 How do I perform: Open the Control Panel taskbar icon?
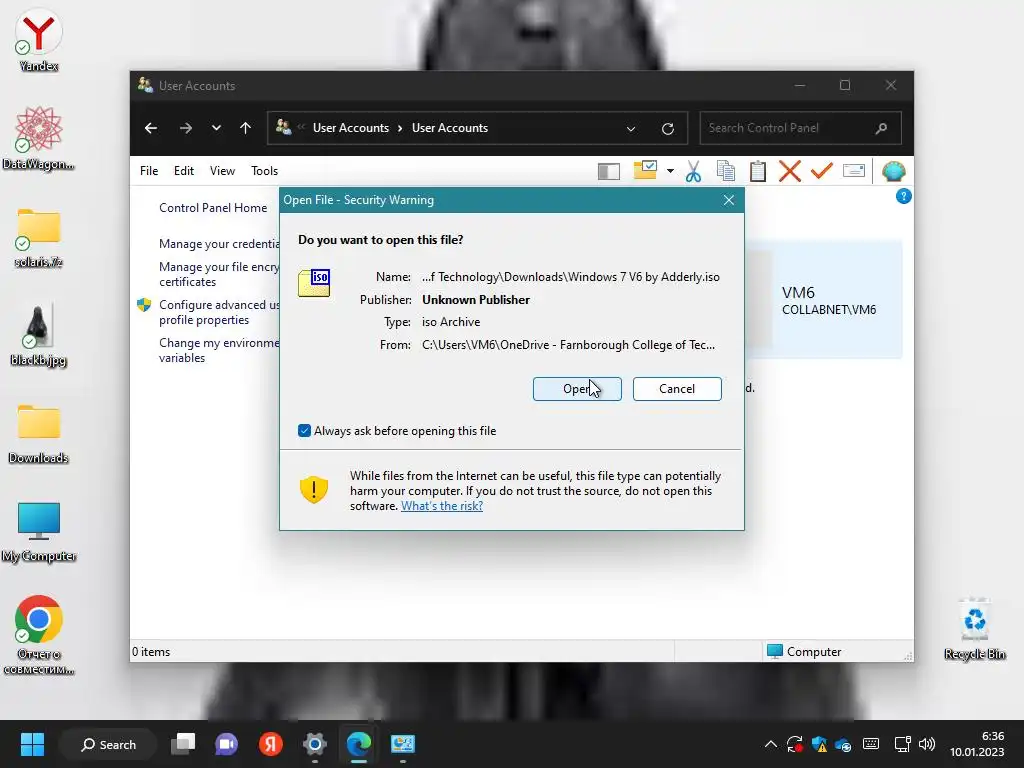tap(402, 744)
